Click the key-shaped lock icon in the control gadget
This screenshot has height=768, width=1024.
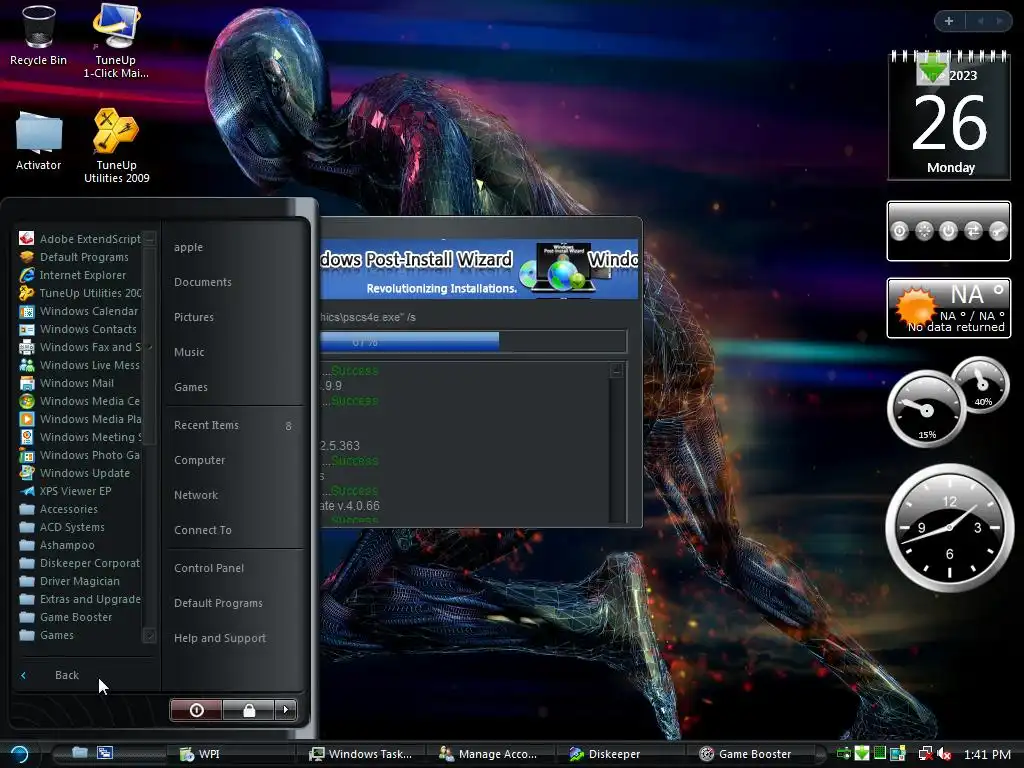(x=998, y=231)
